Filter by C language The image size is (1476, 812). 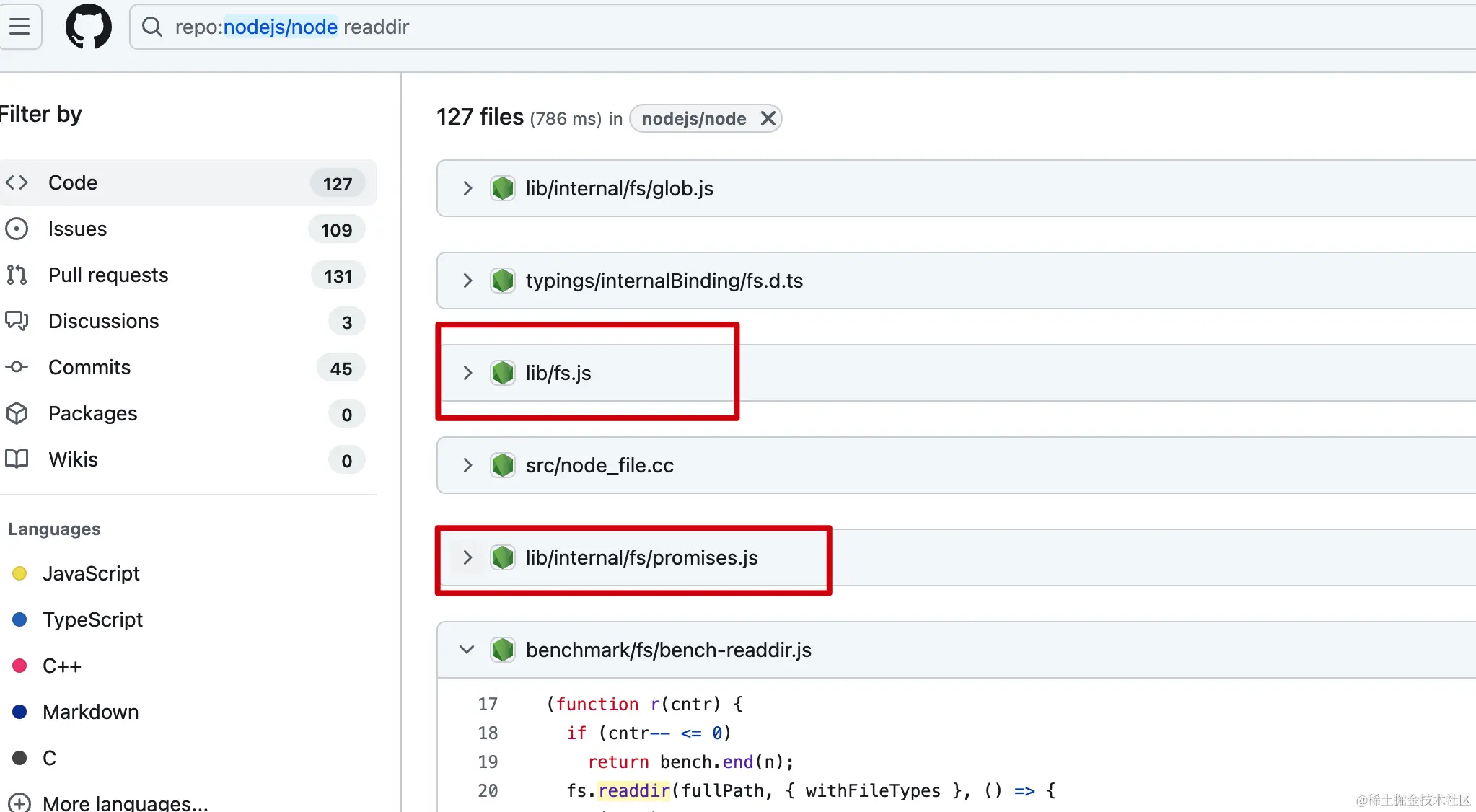tap(49, 758)
